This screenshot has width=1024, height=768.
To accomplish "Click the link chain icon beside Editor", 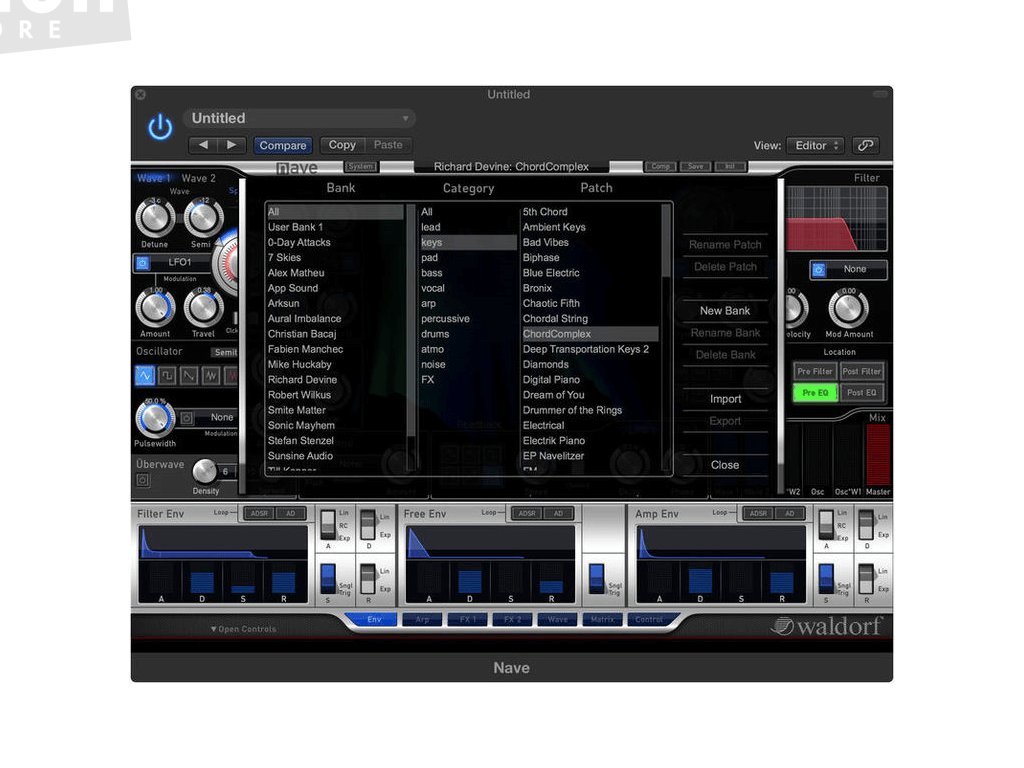I will (x=865, y=145).
